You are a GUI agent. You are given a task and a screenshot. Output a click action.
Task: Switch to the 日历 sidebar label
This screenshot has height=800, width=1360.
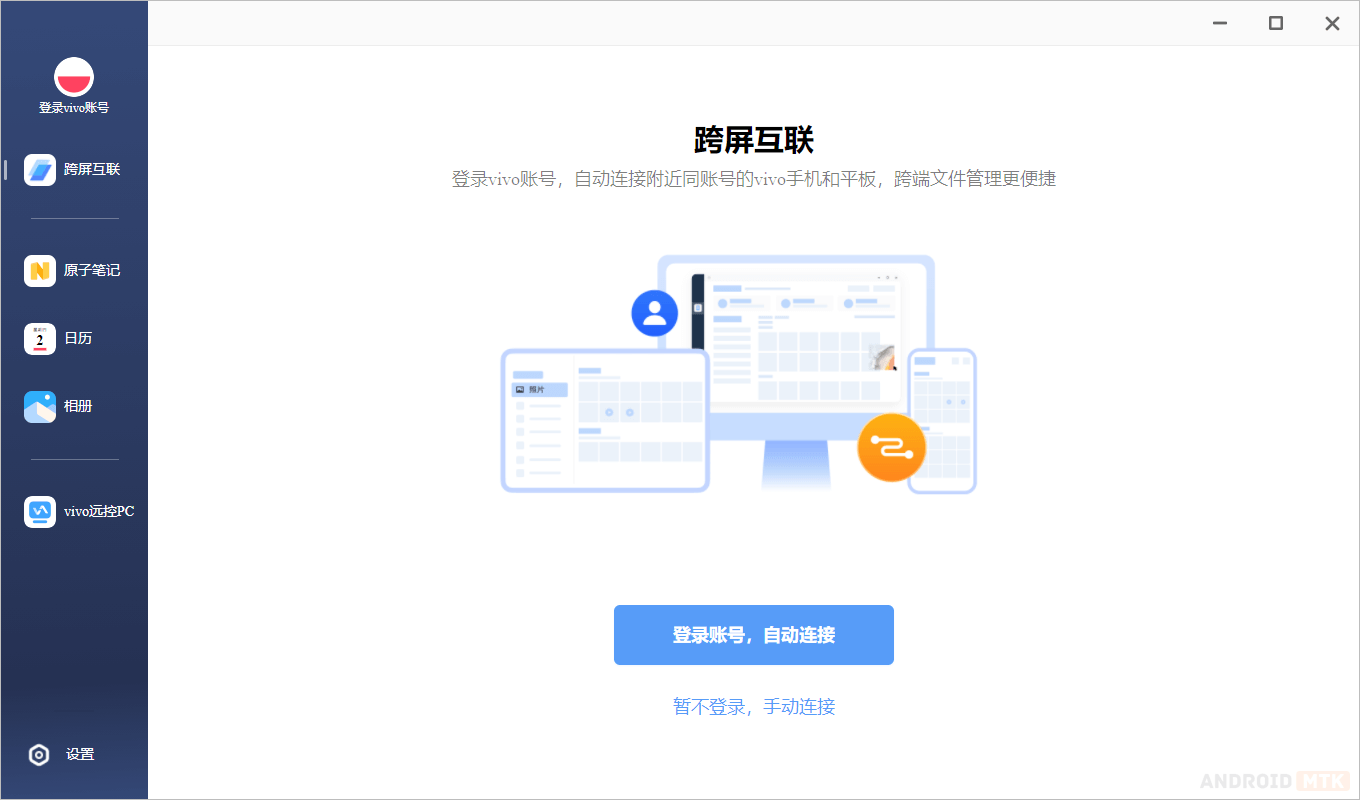click(x=78, y=339)
